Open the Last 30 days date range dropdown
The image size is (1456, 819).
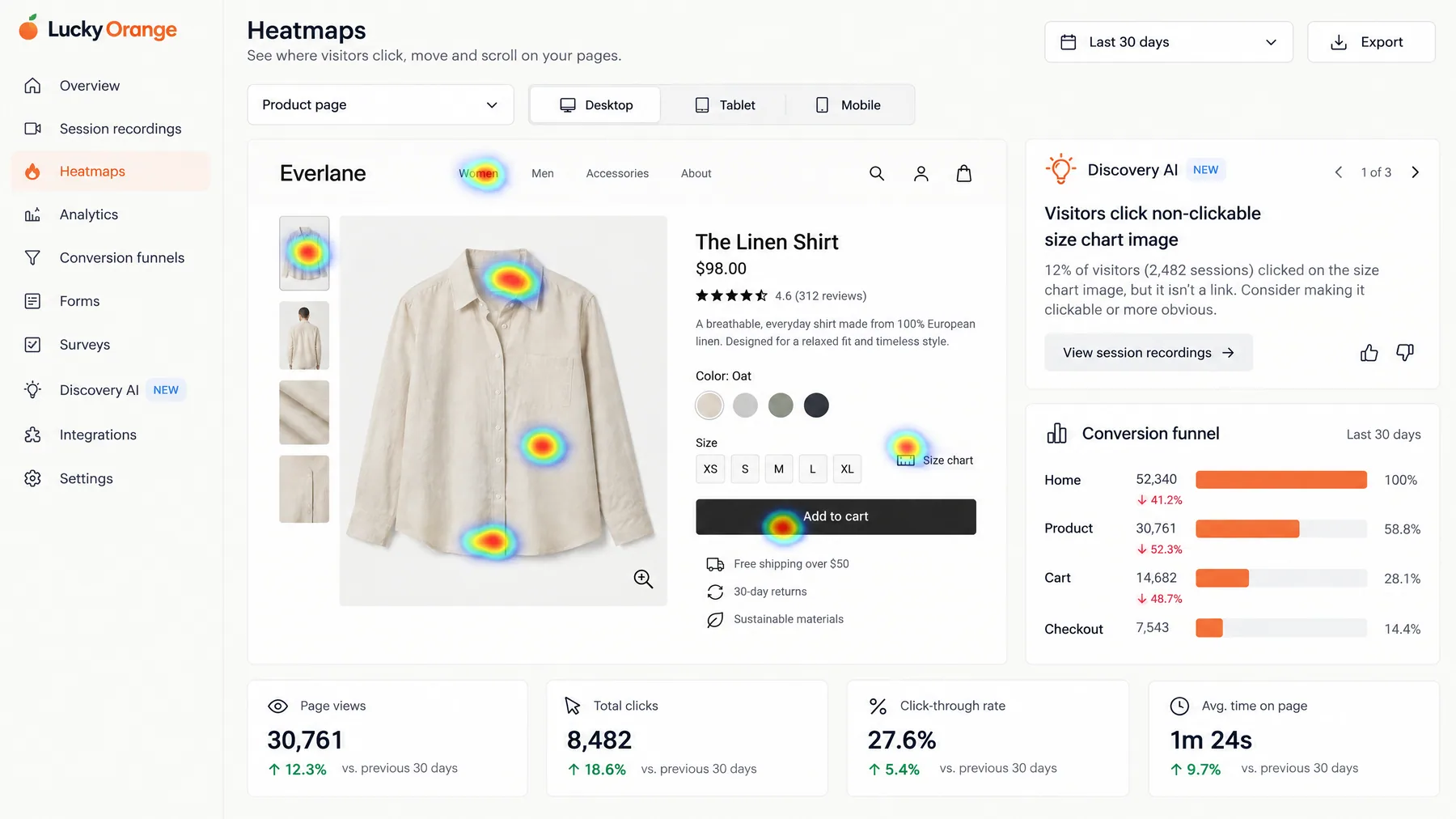point(1169,42)
